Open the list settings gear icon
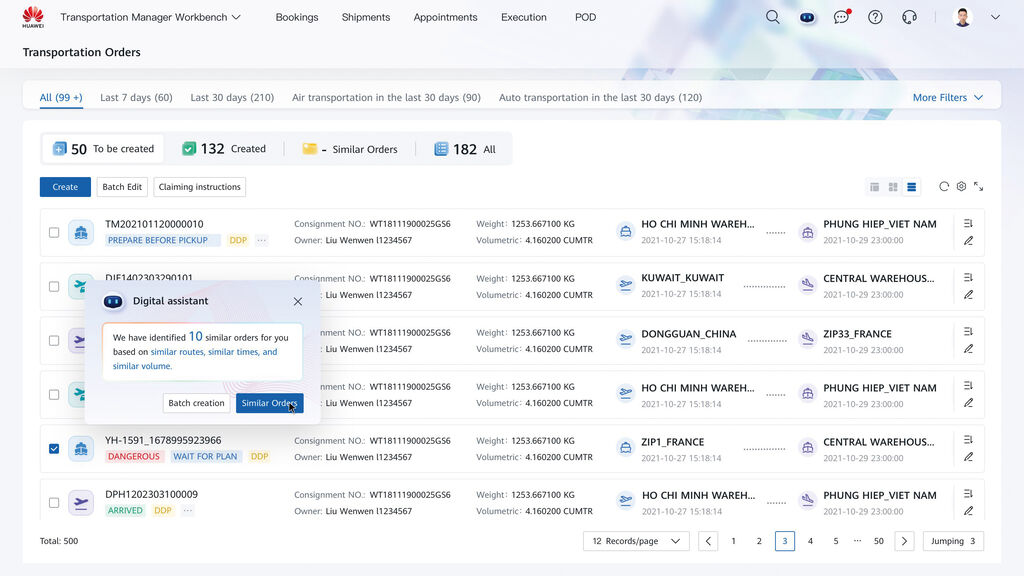The image size is (1024, 576). click(x=961, y=187)
